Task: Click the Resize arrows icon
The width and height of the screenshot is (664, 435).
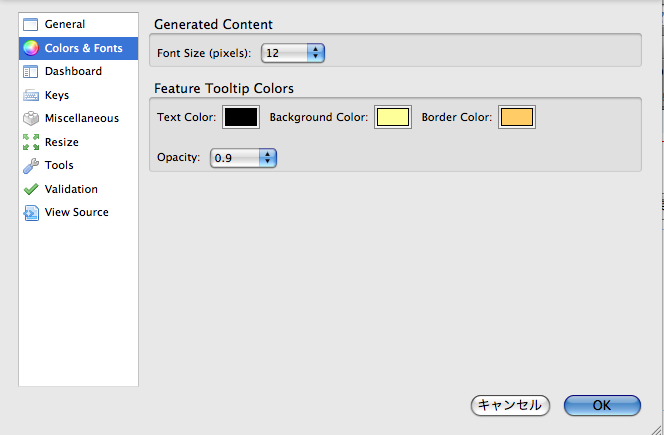Action: pyautogui.click(x=30, y=142)
